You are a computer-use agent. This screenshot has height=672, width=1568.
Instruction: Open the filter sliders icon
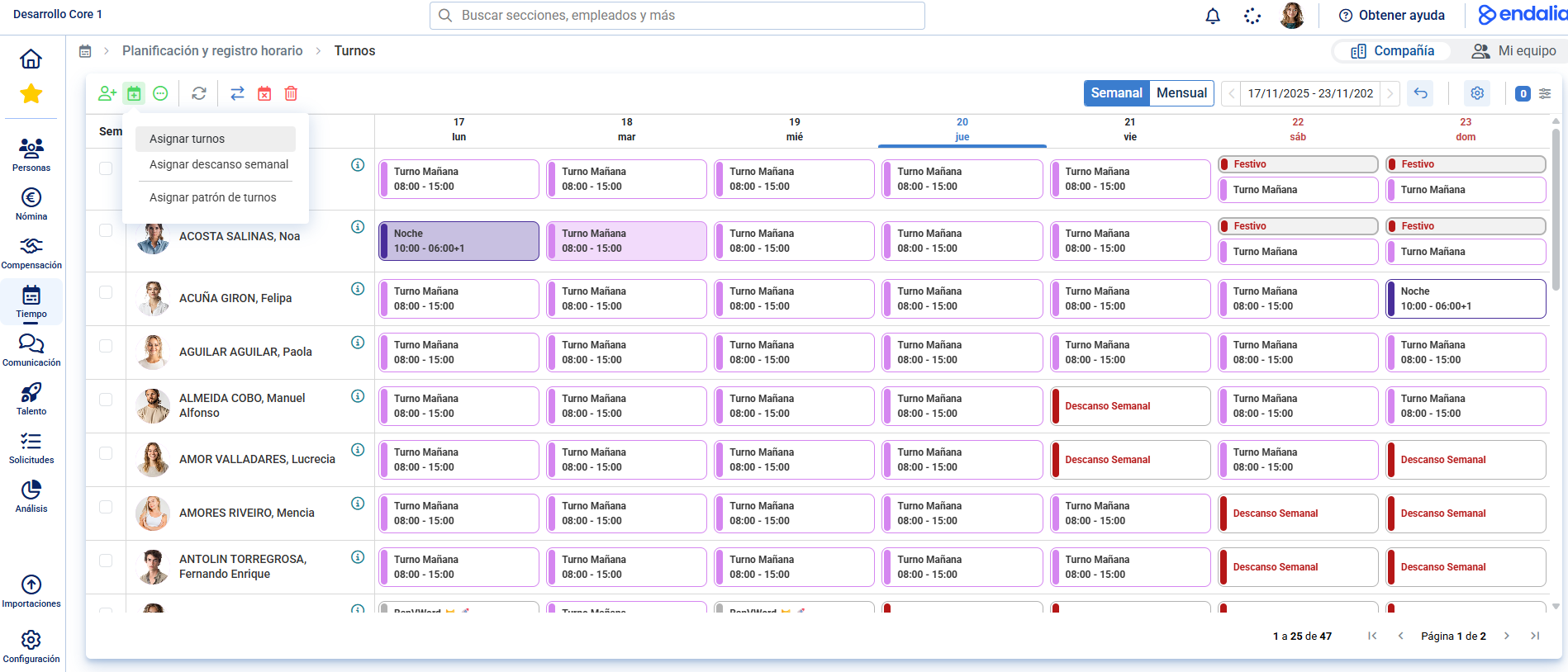coord(1545,93)
